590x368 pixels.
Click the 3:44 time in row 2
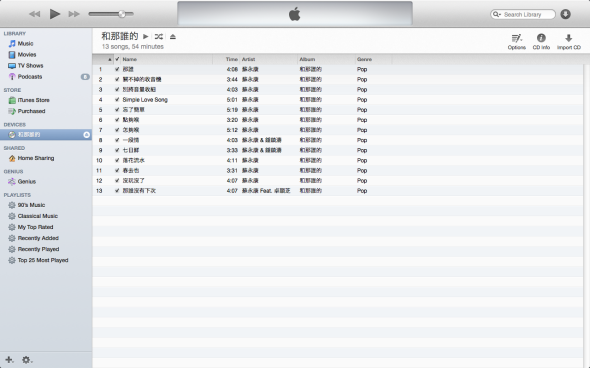tap(232, 79)
